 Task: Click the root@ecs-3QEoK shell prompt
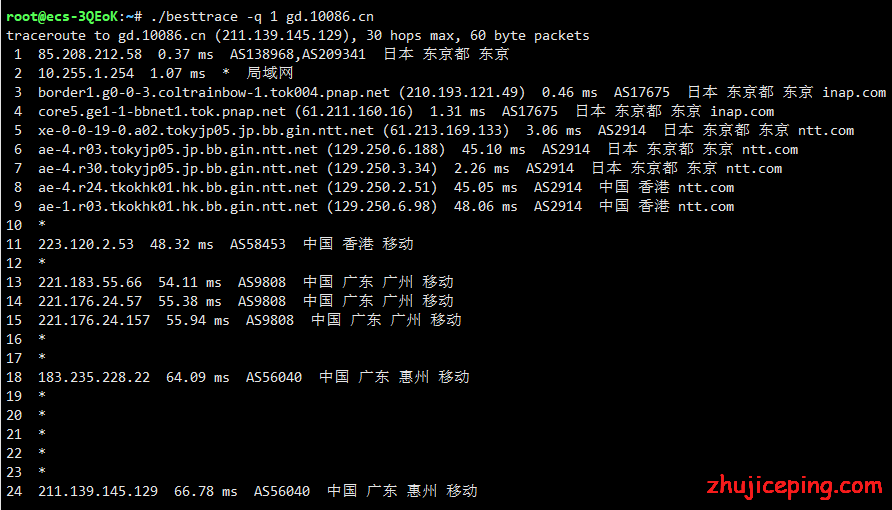pyautogui.click(x=63, y=16)
